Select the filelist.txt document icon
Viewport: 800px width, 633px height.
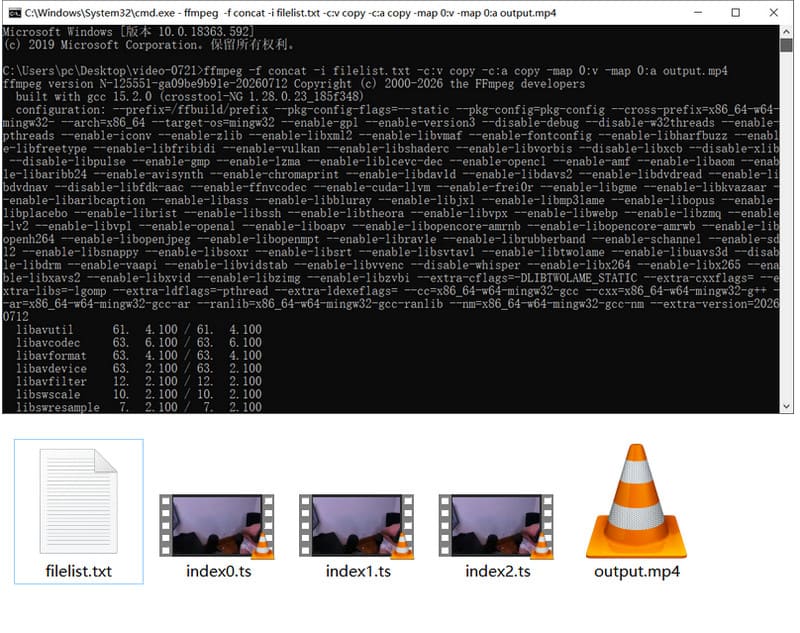[x=79, y=501]
